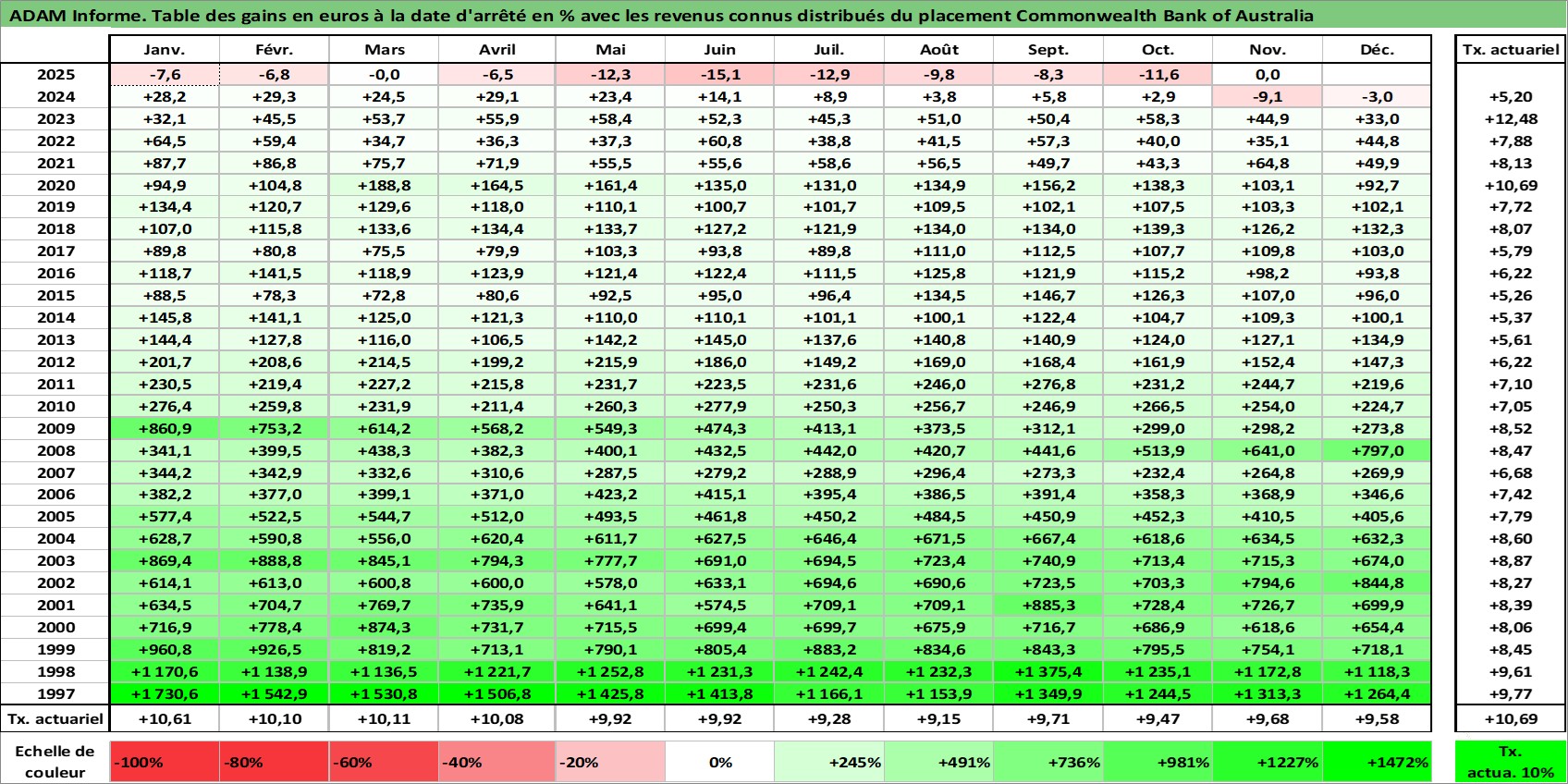Click the 1999 Janv. cell +960,8

tap(165, 649)
